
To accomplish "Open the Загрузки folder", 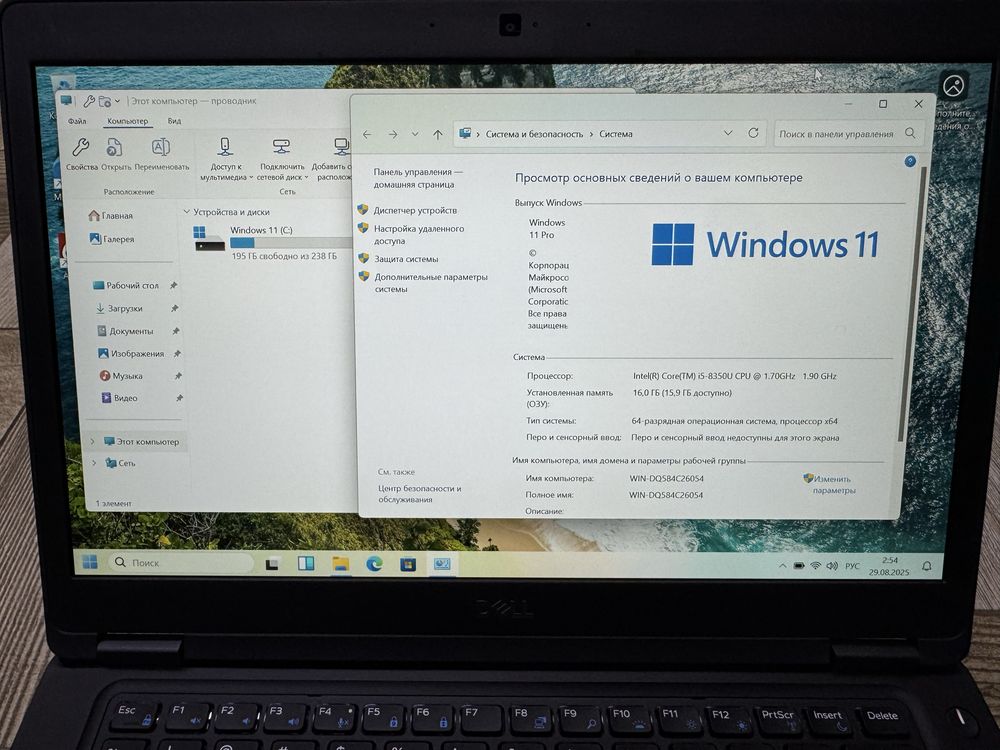I will [119, 308].
